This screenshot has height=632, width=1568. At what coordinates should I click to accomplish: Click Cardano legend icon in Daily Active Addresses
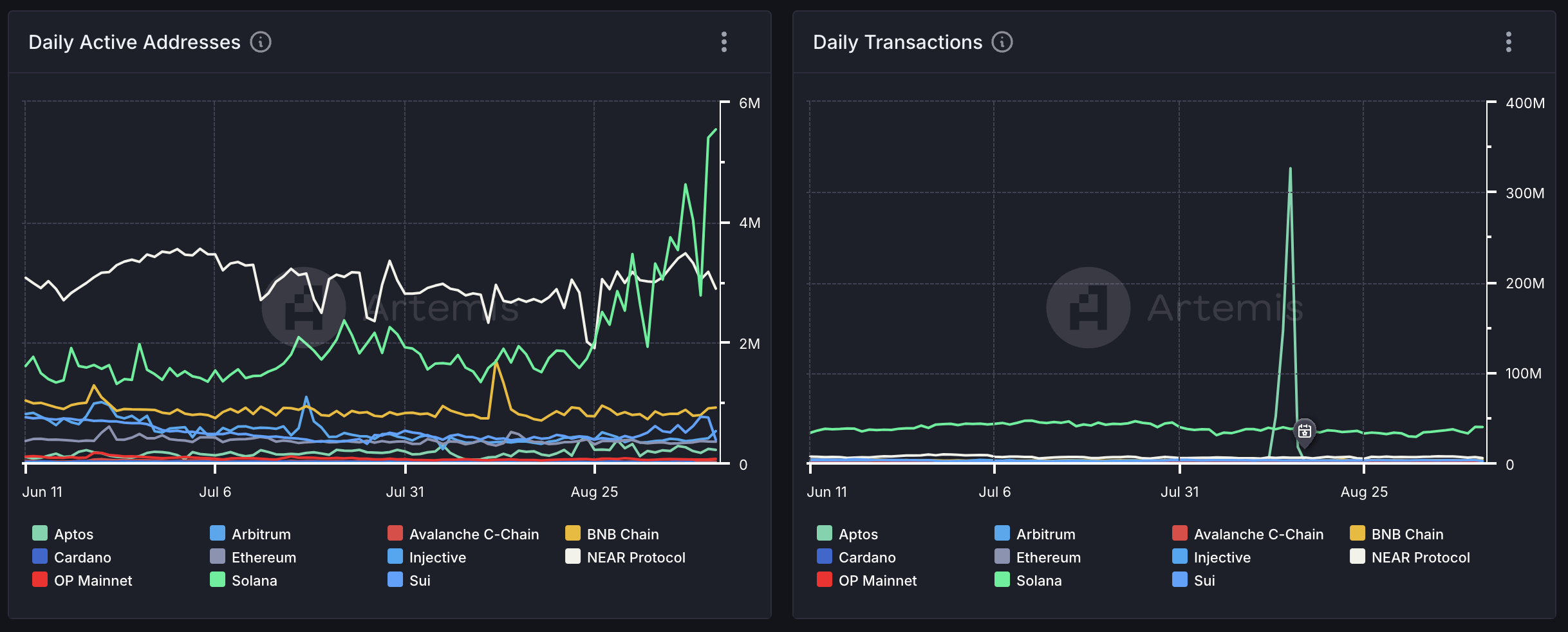coord(40,557)
